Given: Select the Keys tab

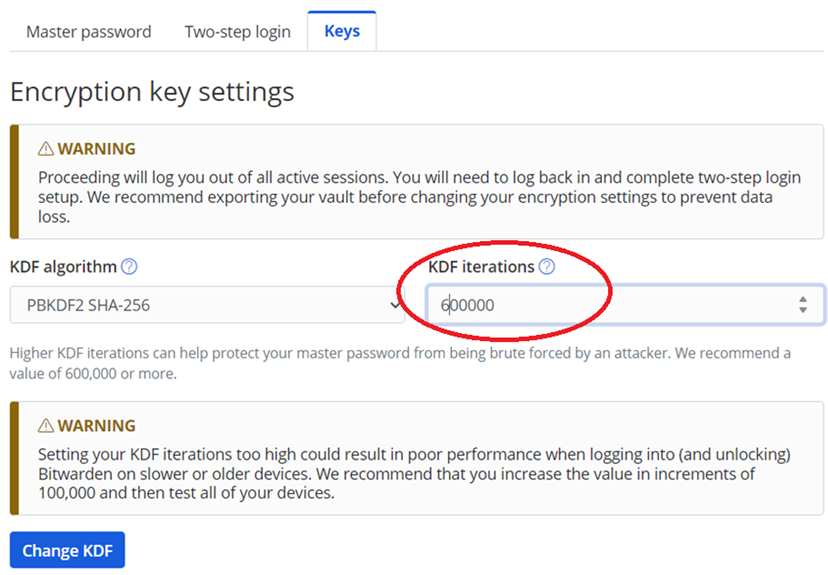Looking at the screenshot, I should 342,31.
